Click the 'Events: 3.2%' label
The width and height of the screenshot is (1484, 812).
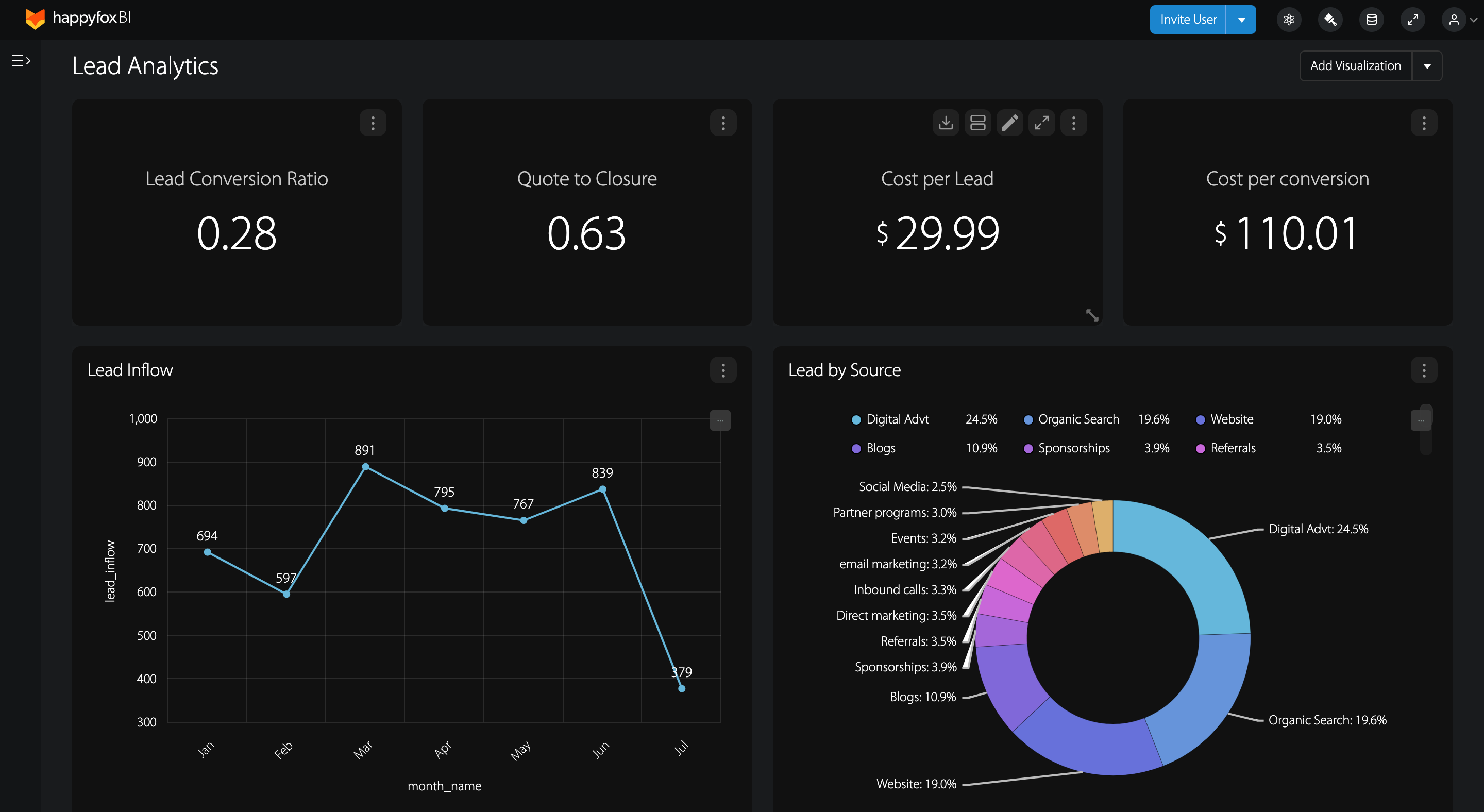(923, 538)
